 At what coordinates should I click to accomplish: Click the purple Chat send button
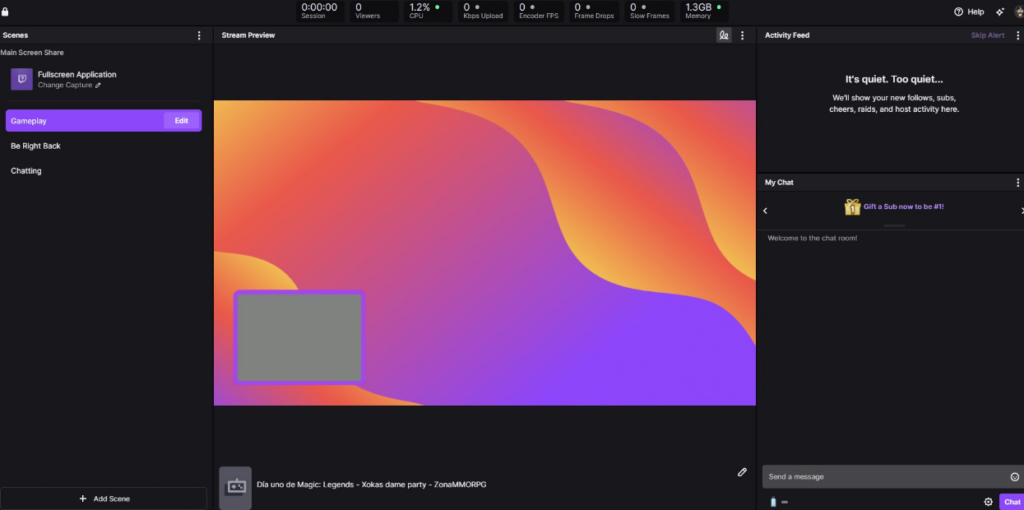pos(1012,502)
